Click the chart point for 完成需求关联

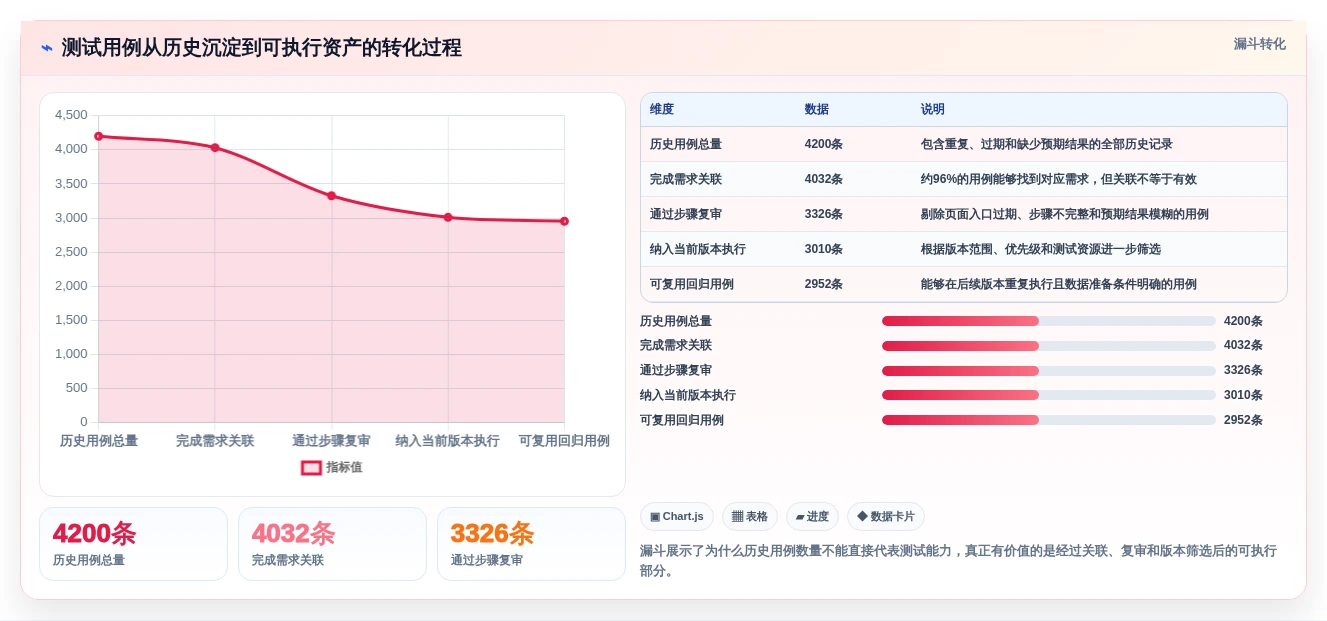[x=215, y=147]
